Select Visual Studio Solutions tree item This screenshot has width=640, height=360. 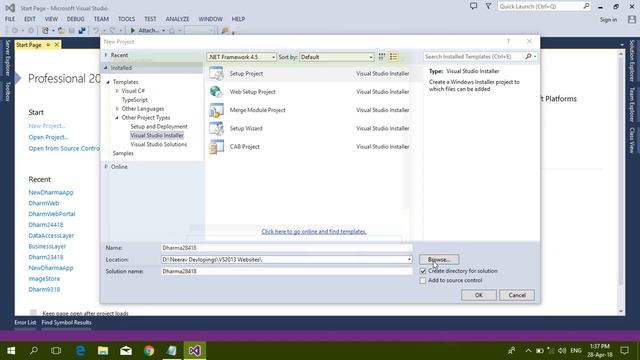tap(159, 144)
